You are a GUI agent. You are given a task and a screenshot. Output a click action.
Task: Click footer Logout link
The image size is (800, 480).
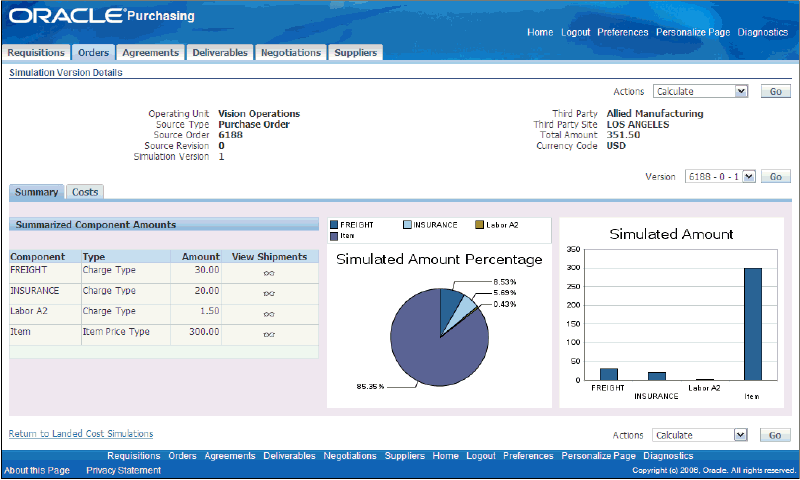click(x=481, y=456)
